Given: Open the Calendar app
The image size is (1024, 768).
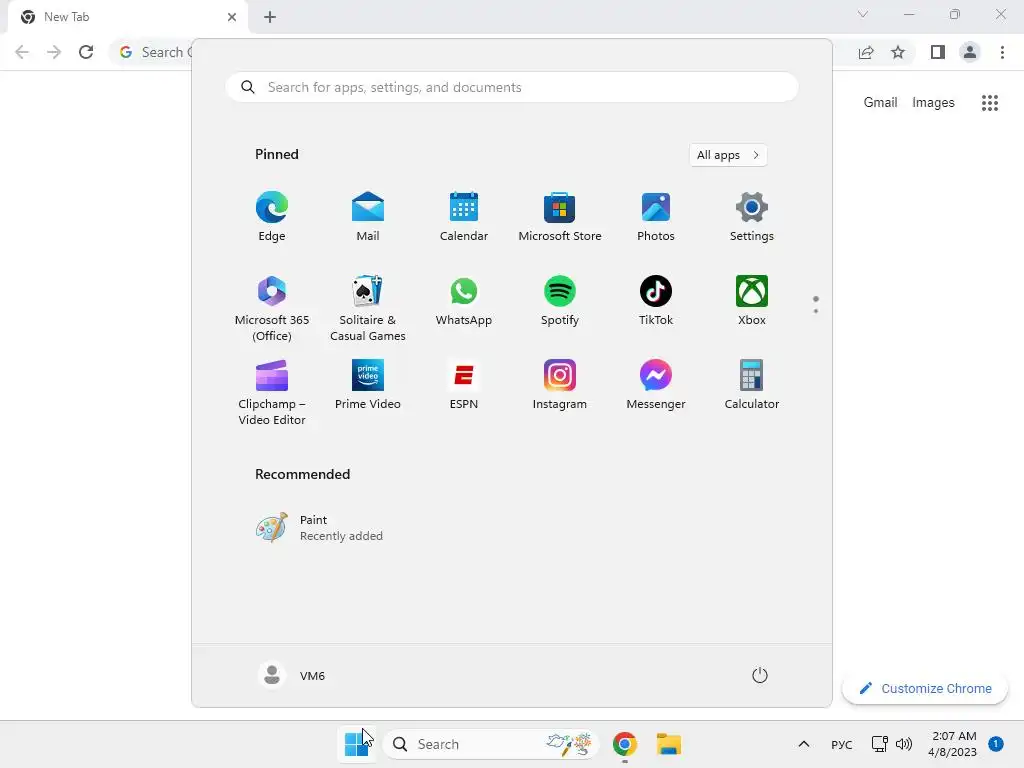Looking at the screenshot, I should (464, 217).
